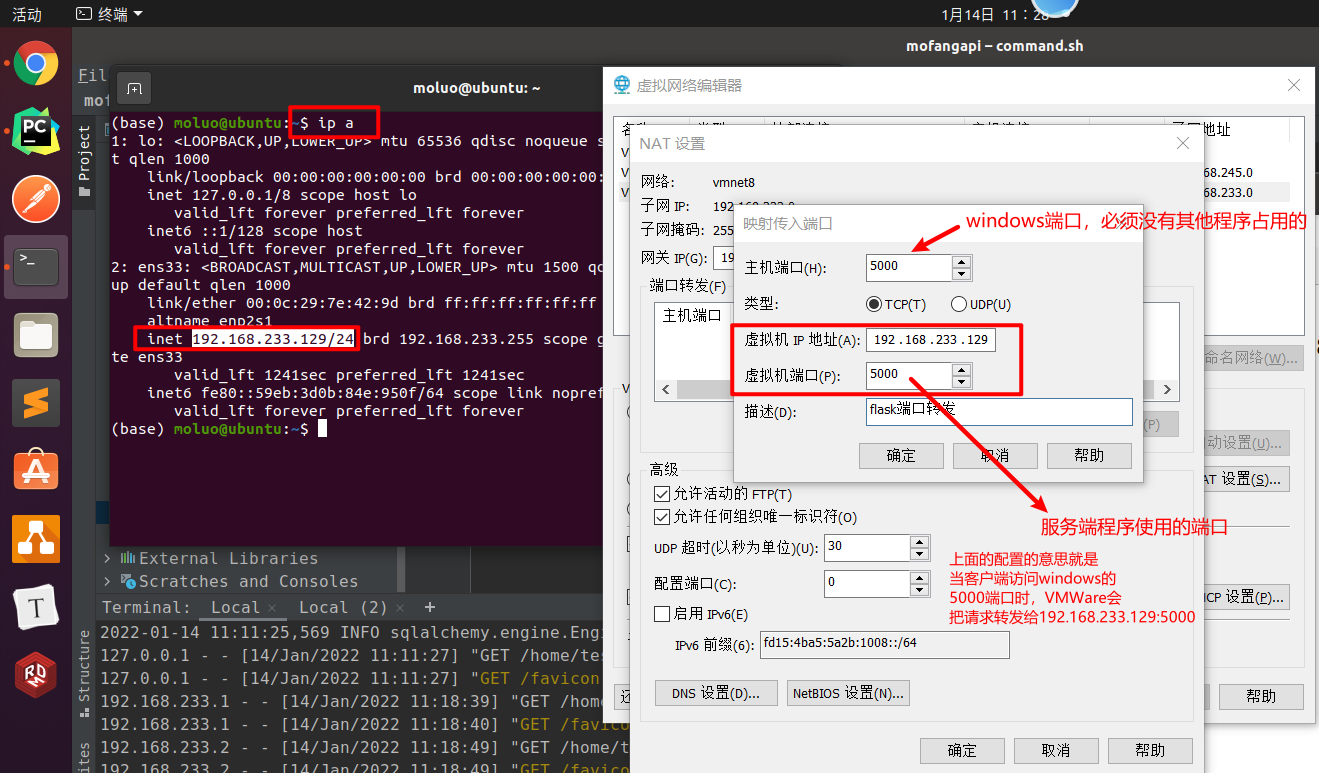
Task: Close the NAT 设置 dialog
Action: [1182, 143]
